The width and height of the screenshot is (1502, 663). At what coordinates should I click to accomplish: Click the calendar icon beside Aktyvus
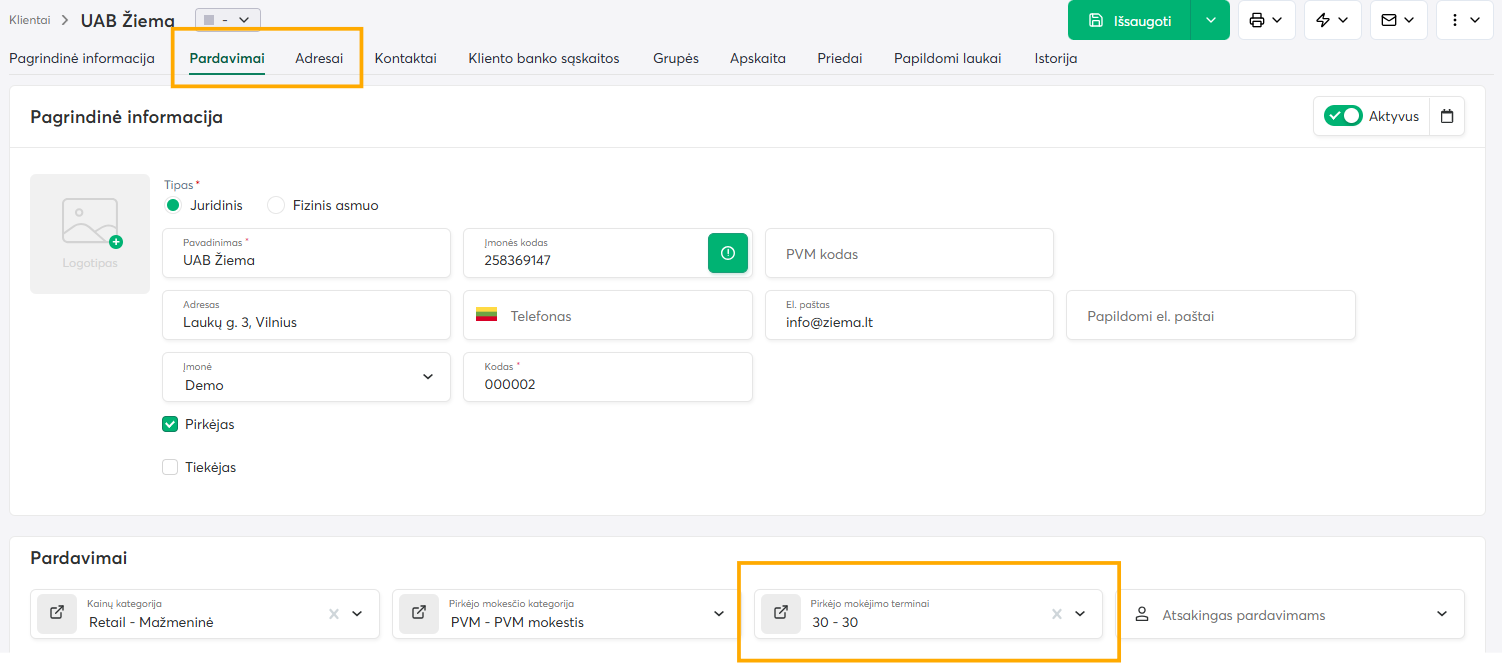tap(1447, 116)
